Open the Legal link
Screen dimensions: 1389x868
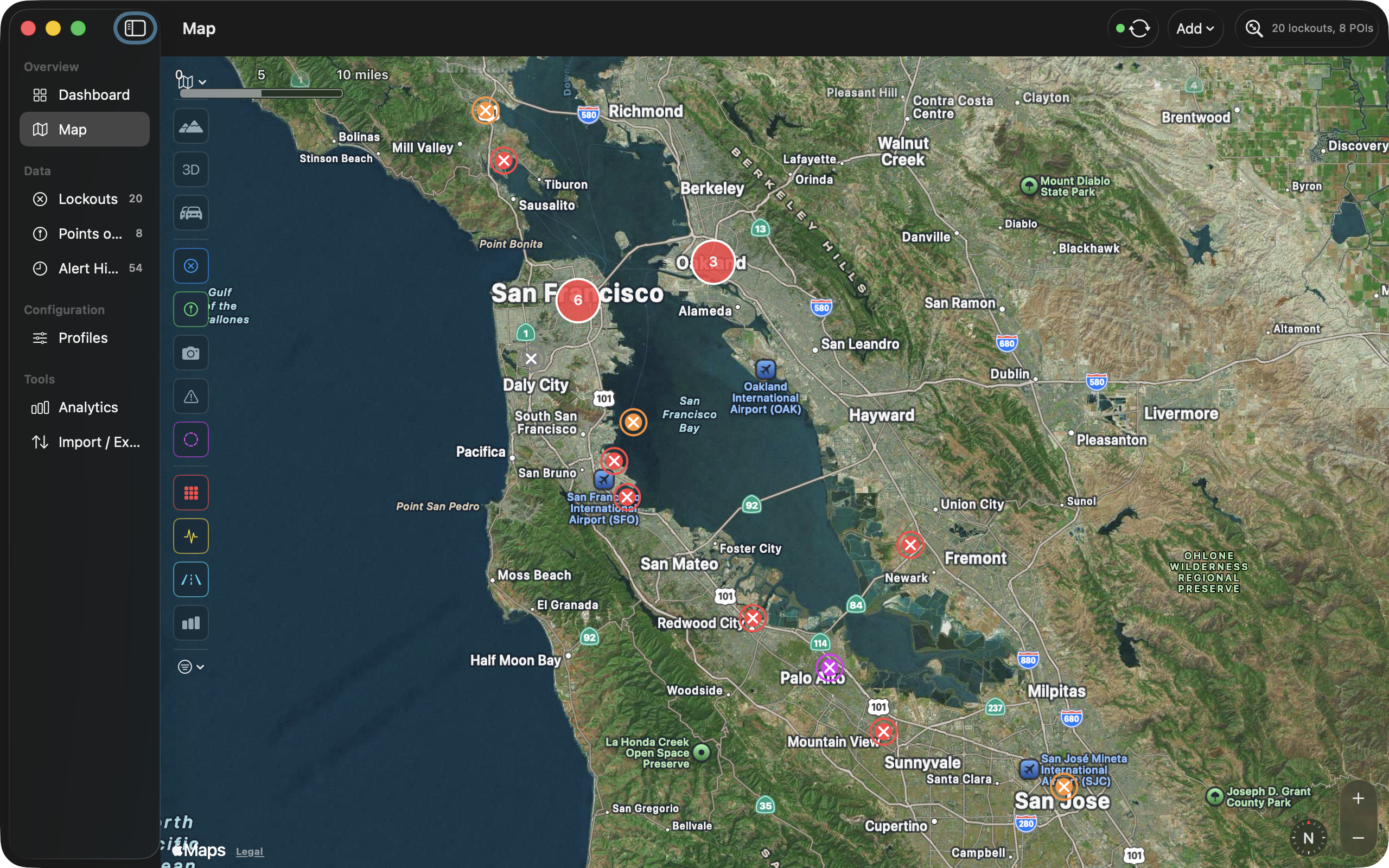coord(250,851)
